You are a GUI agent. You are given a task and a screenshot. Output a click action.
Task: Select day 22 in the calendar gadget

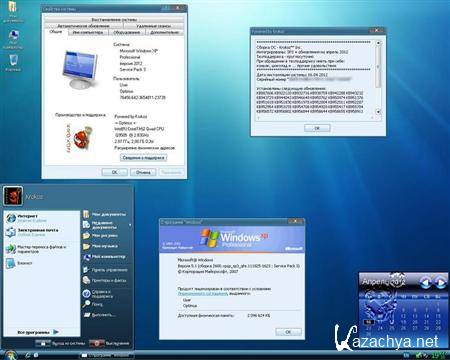[438, 322]
